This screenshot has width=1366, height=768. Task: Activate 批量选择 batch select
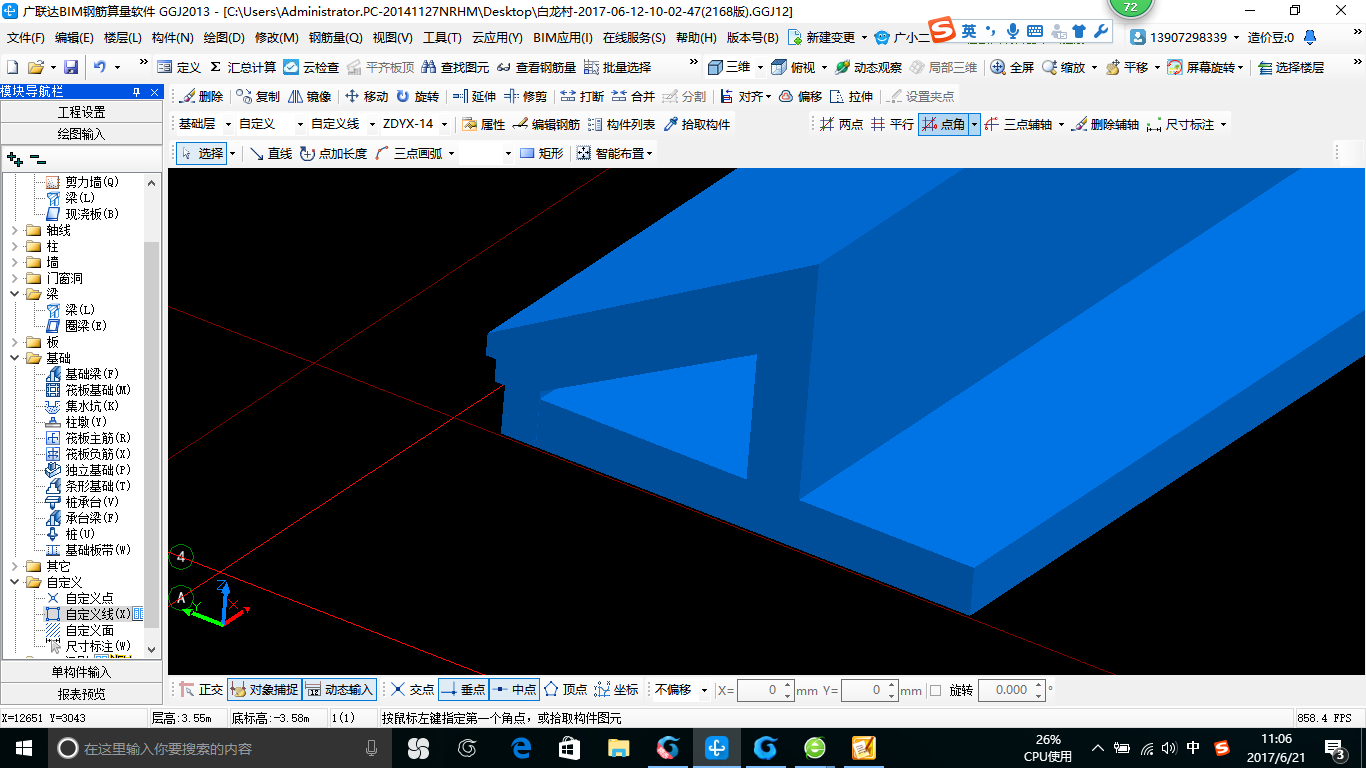click(x=617, y=67)
